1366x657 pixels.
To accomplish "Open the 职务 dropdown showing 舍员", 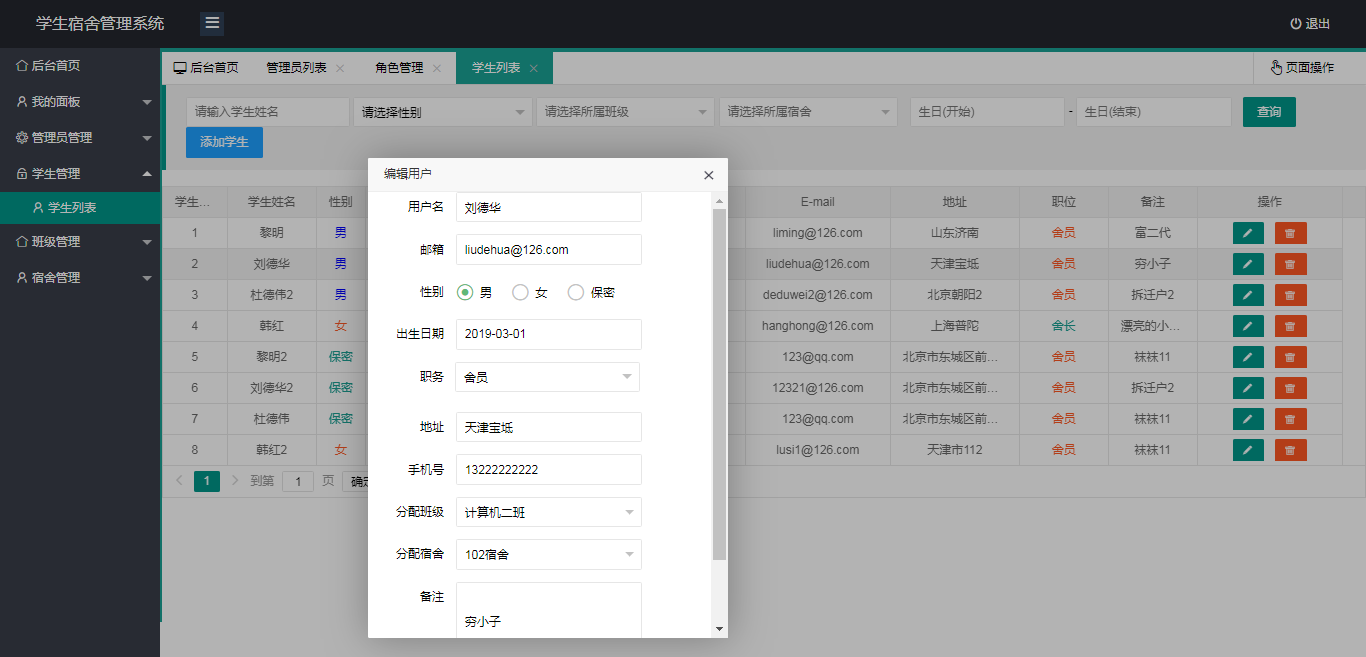I will (x=548, y=377).
